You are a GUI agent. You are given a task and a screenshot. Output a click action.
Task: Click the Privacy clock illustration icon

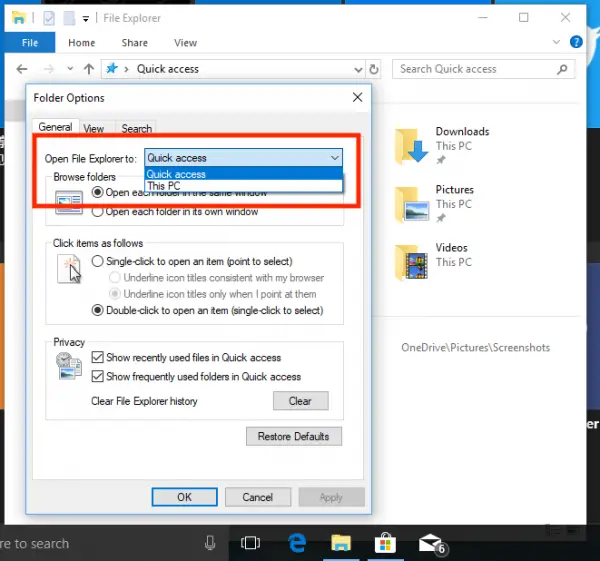[68, 366]
